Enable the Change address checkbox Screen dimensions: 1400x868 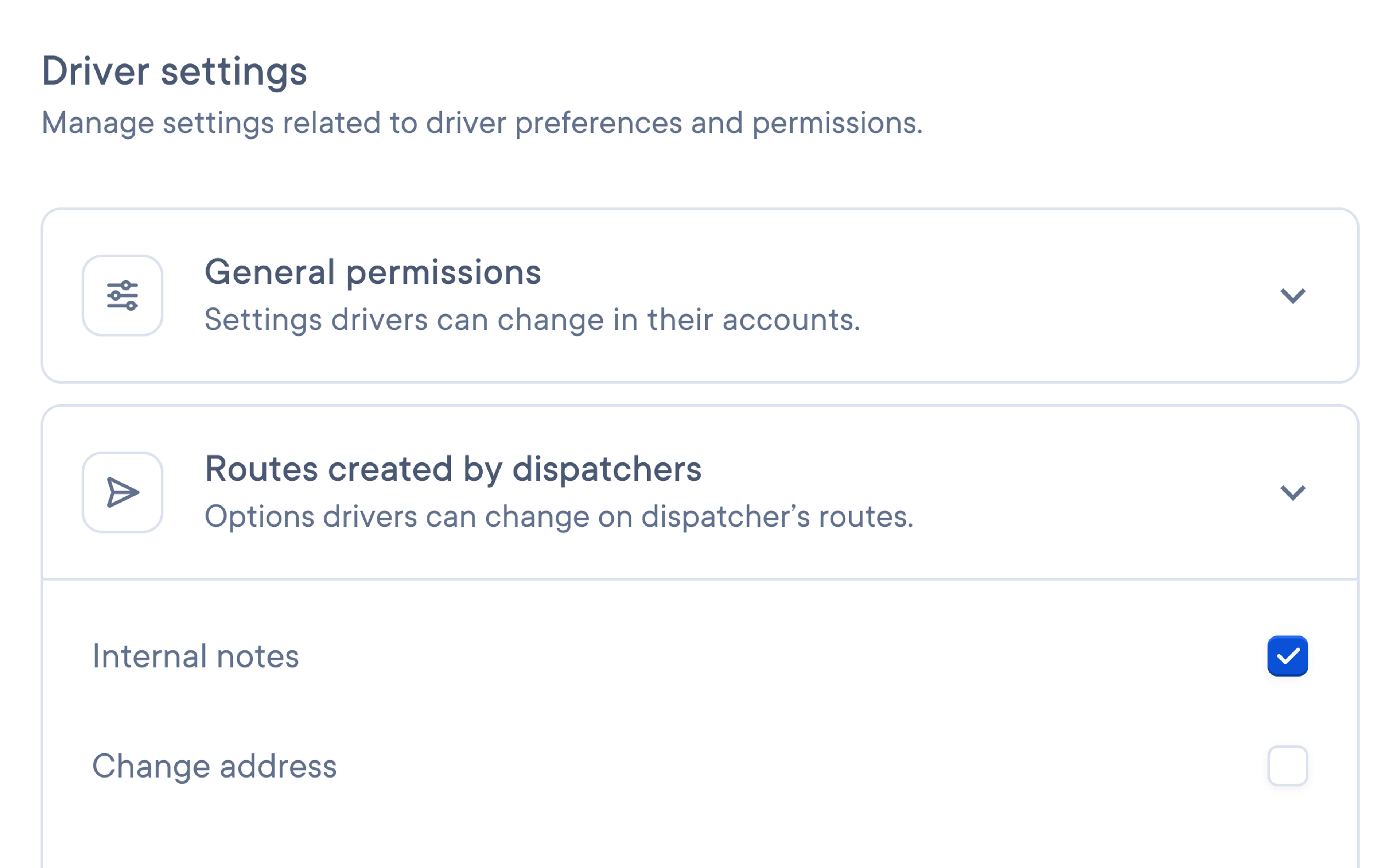pyautogui.click(x=1288, y=766)
